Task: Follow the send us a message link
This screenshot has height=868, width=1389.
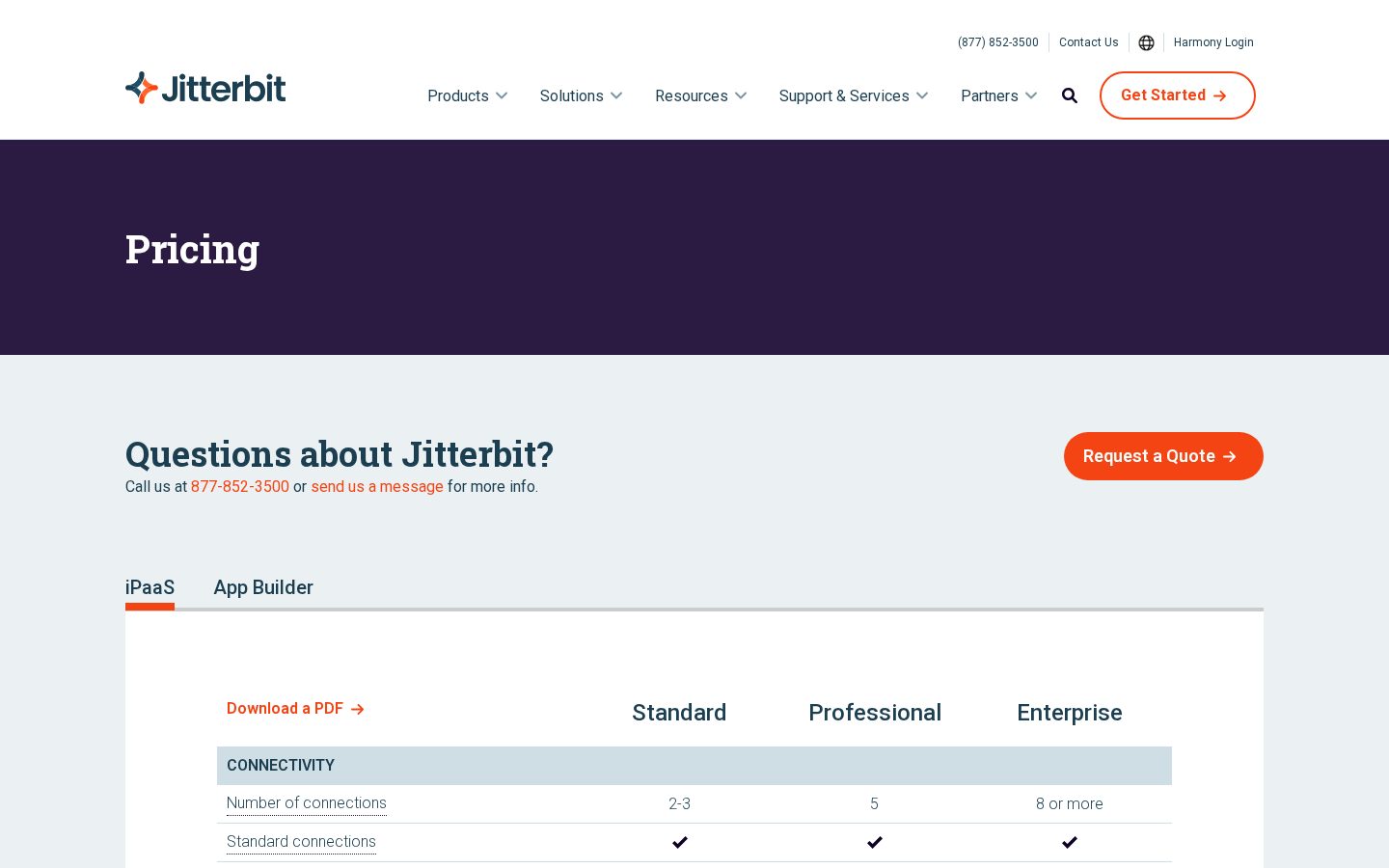Action: coord(377,487)
